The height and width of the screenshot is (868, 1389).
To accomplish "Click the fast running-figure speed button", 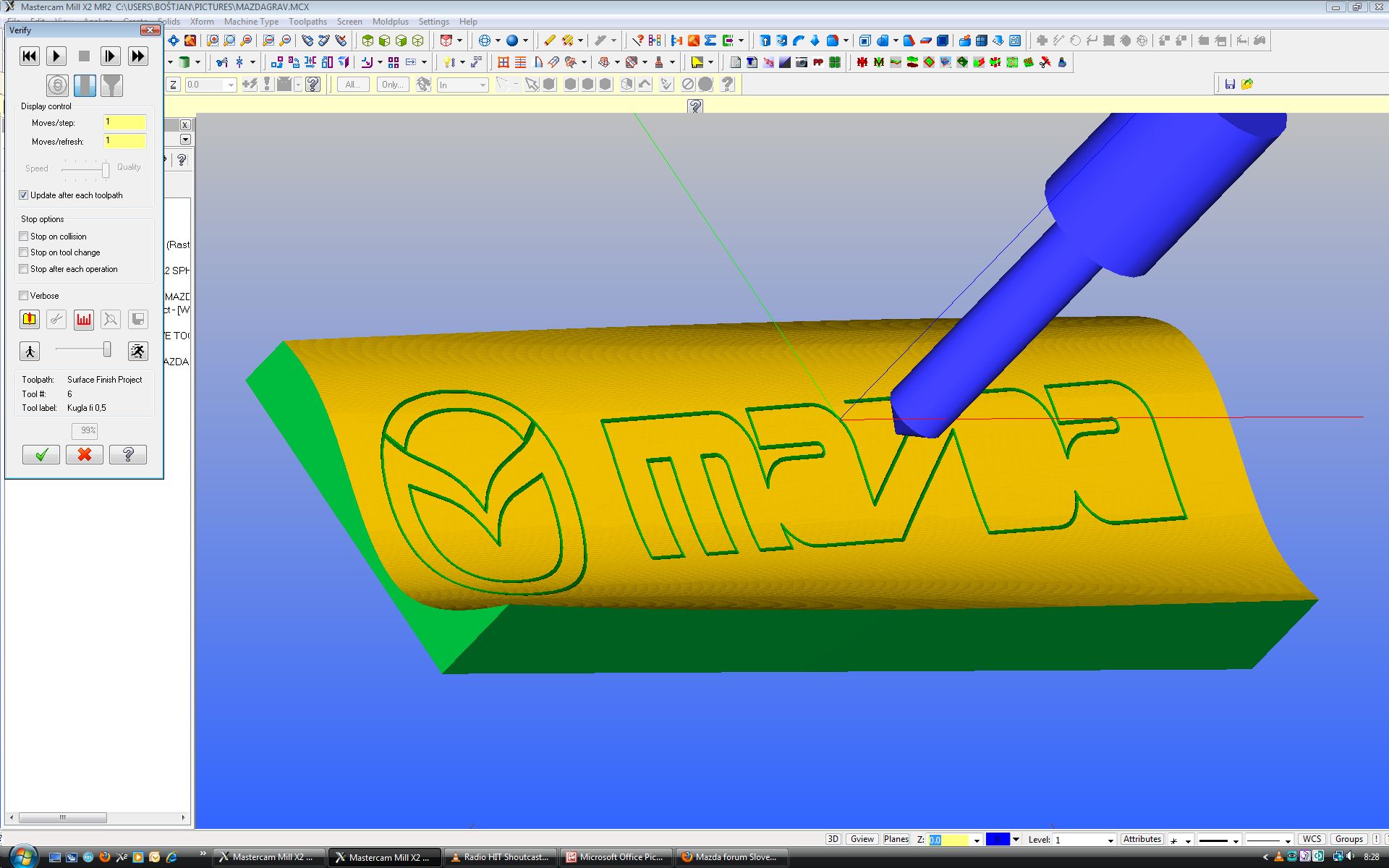I will coord(137,351).
